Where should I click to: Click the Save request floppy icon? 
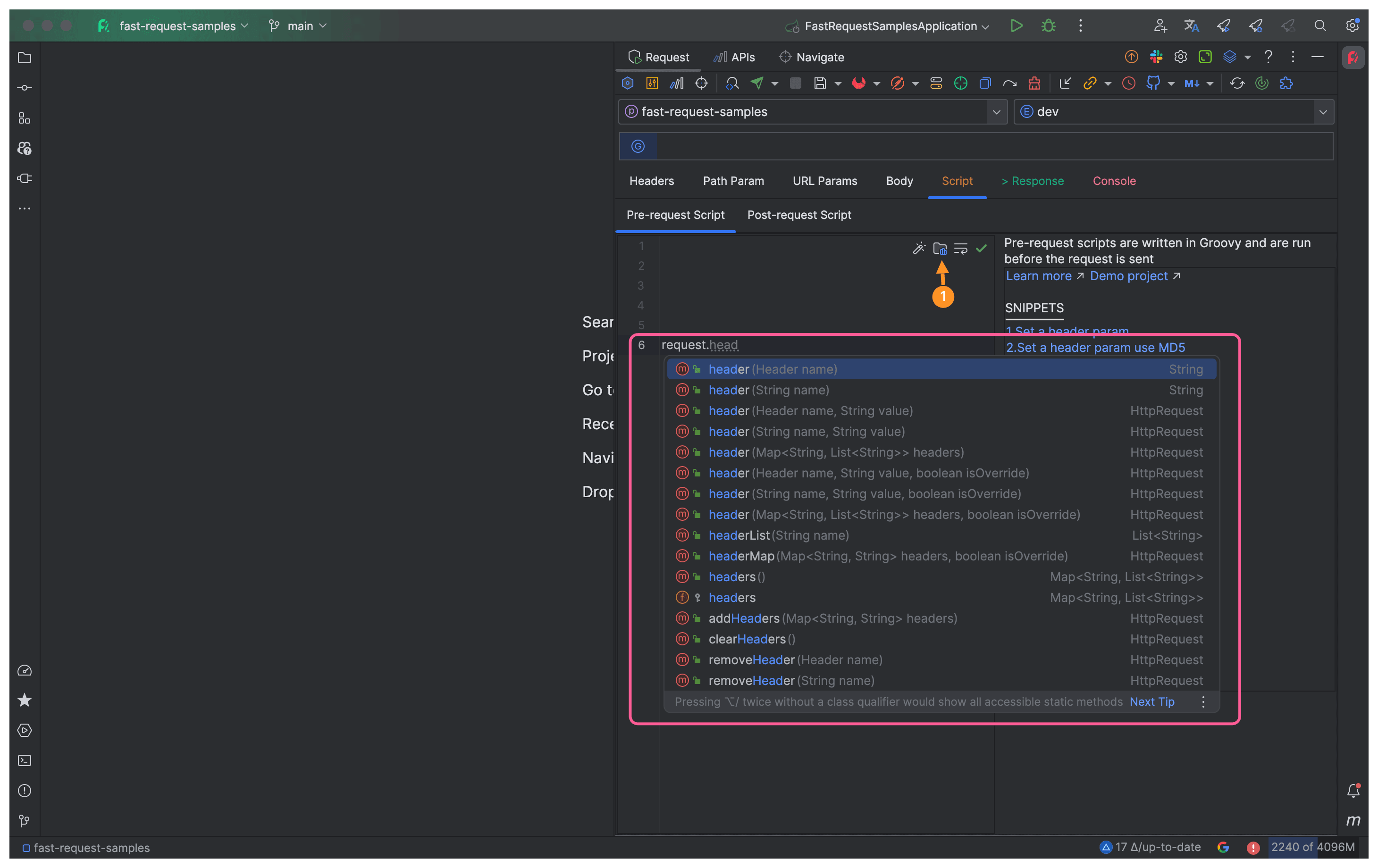[x=820, y=83]
